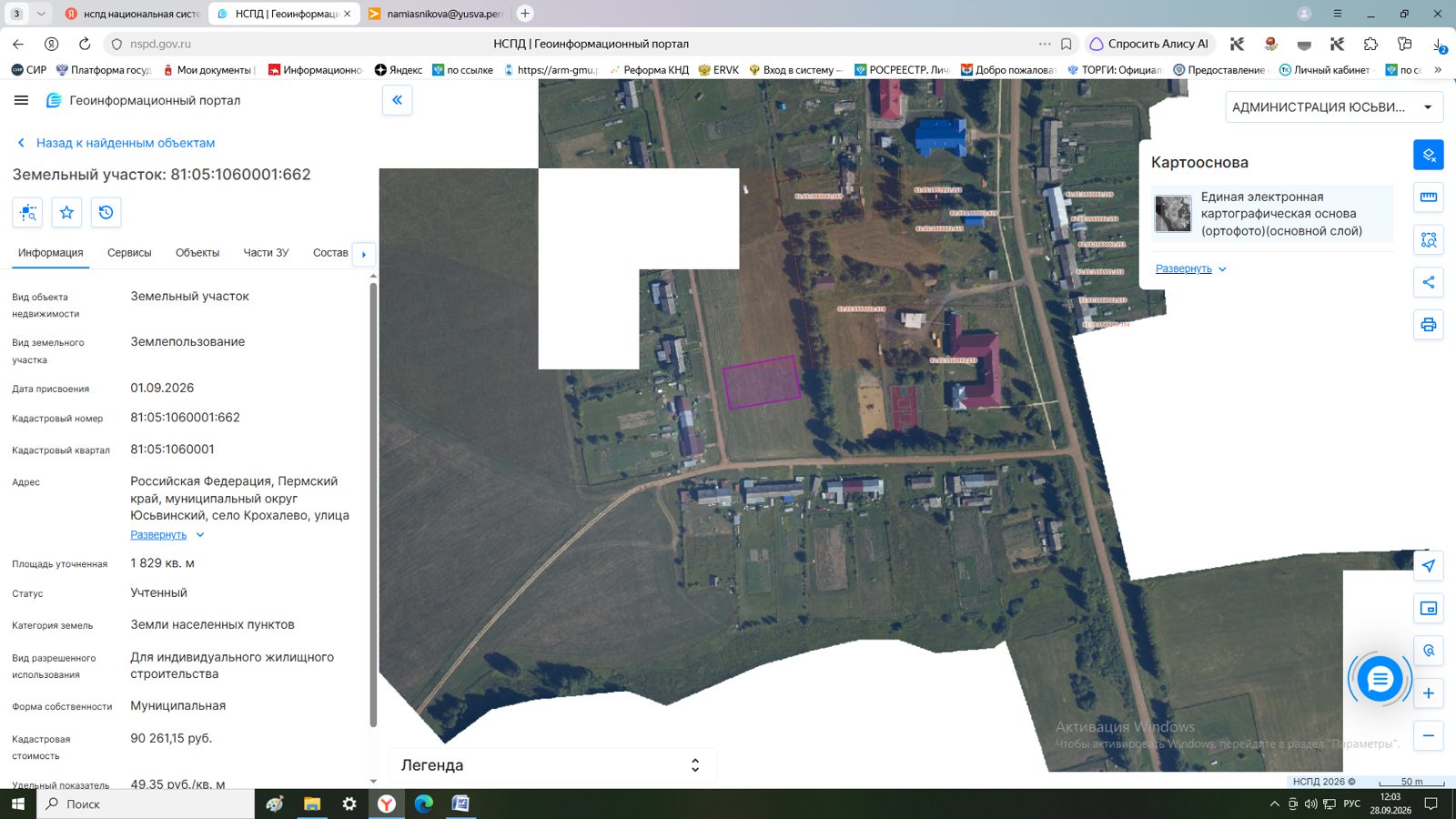The width and height of the screenshot is (1456, 819).
Task: Collapse the left info panel with double-chevron
Action: 398,100
